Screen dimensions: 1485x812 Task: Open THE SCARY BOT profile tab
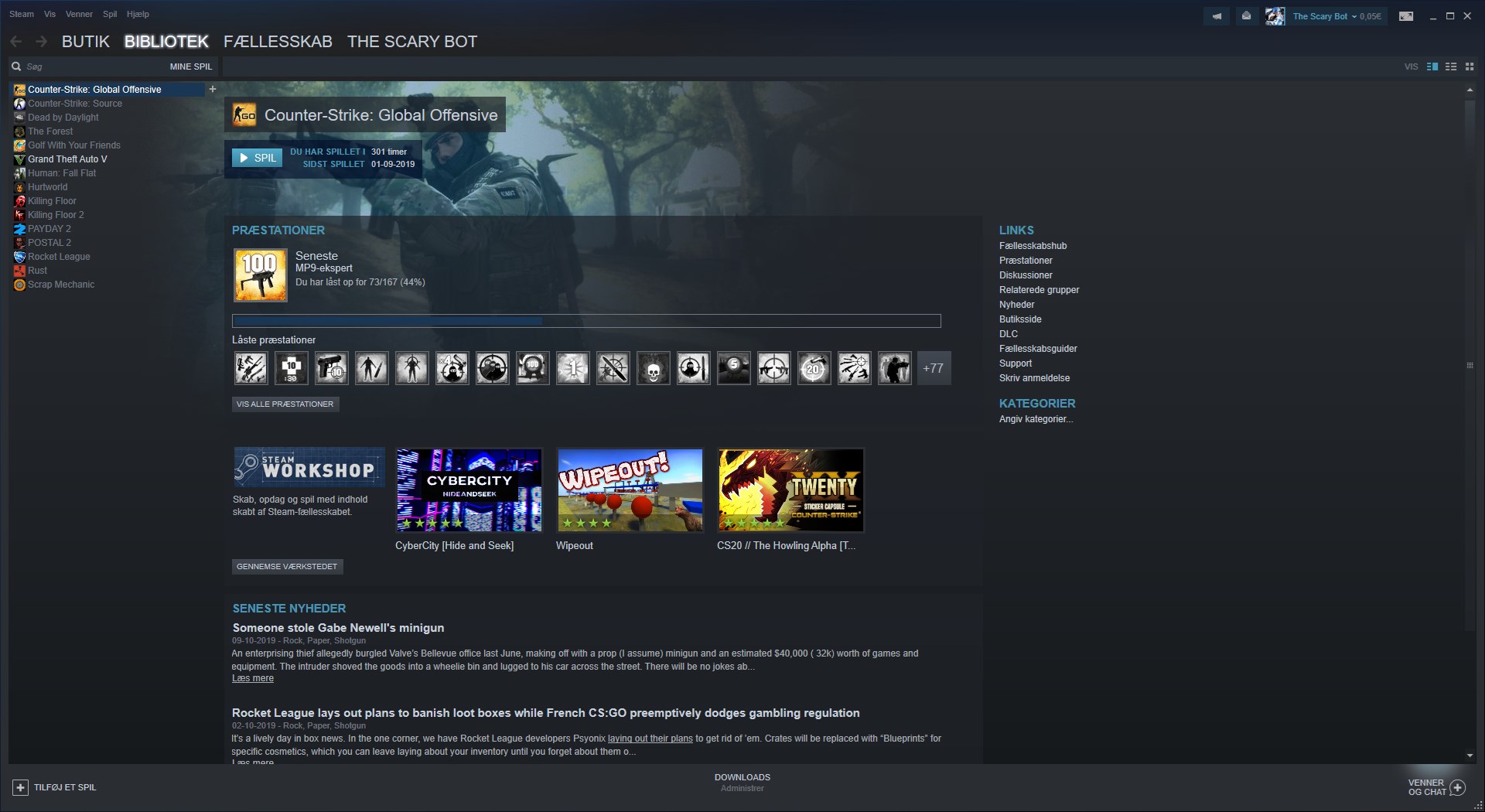click(412, 42)
